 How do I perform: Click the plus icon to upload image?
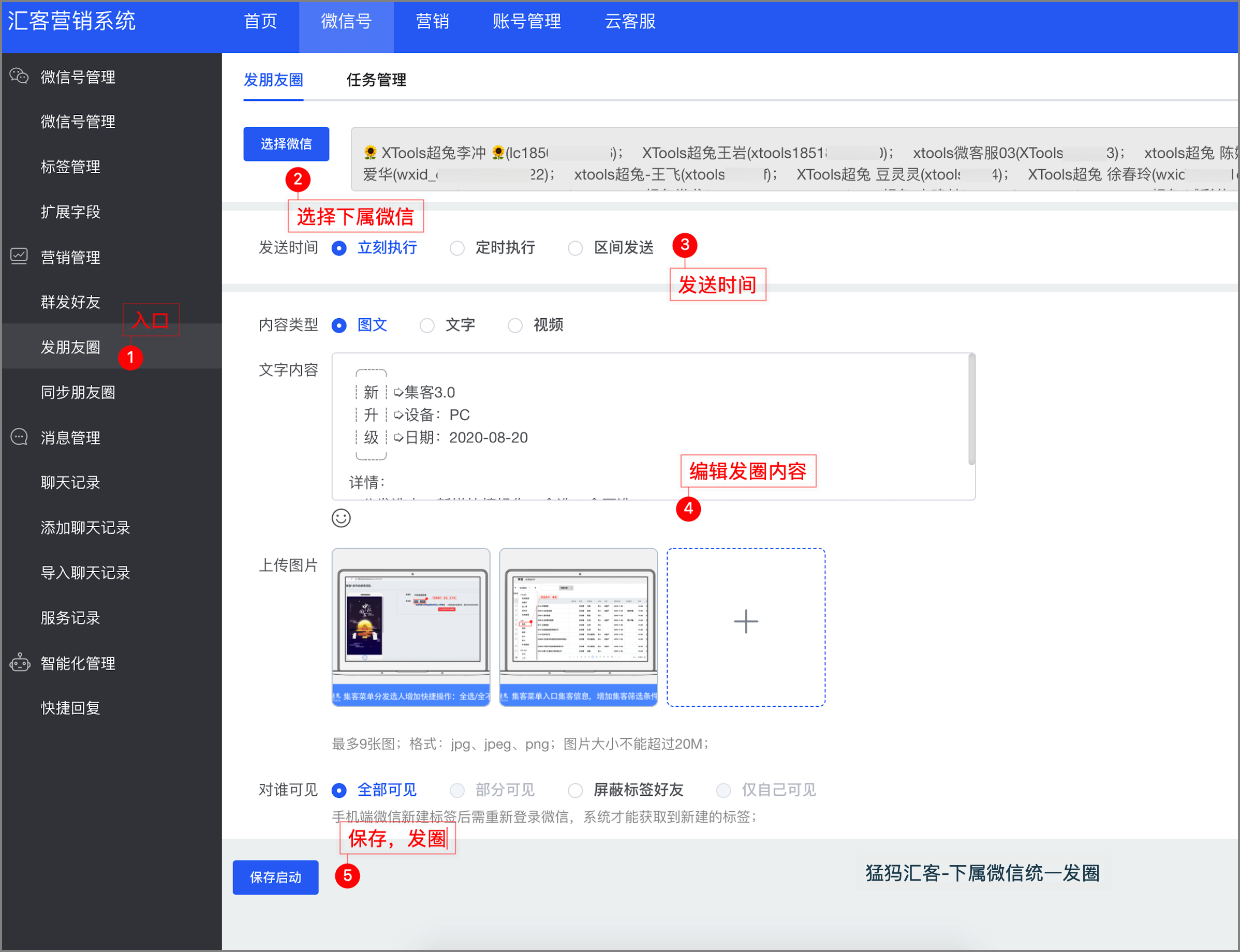[745, 621]
